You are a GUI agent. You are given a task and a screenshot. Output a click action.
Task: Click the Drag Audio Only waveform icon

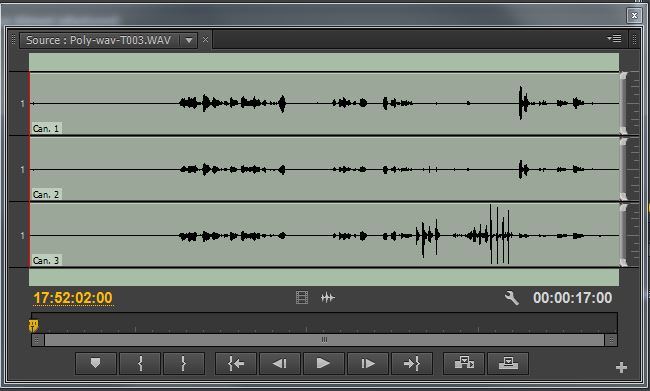pyautogui.click(x=327, y=297)
